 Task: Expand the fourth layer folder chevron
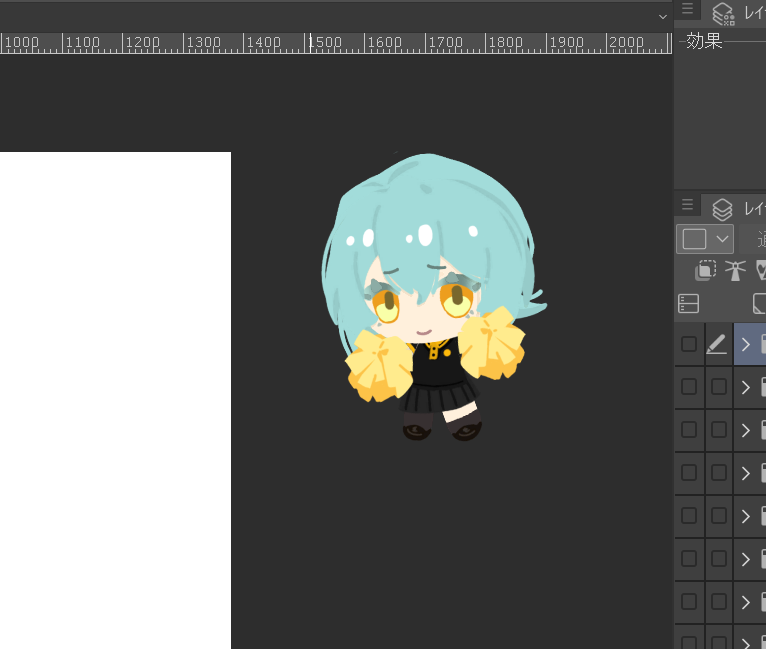(x=745, y=473)
